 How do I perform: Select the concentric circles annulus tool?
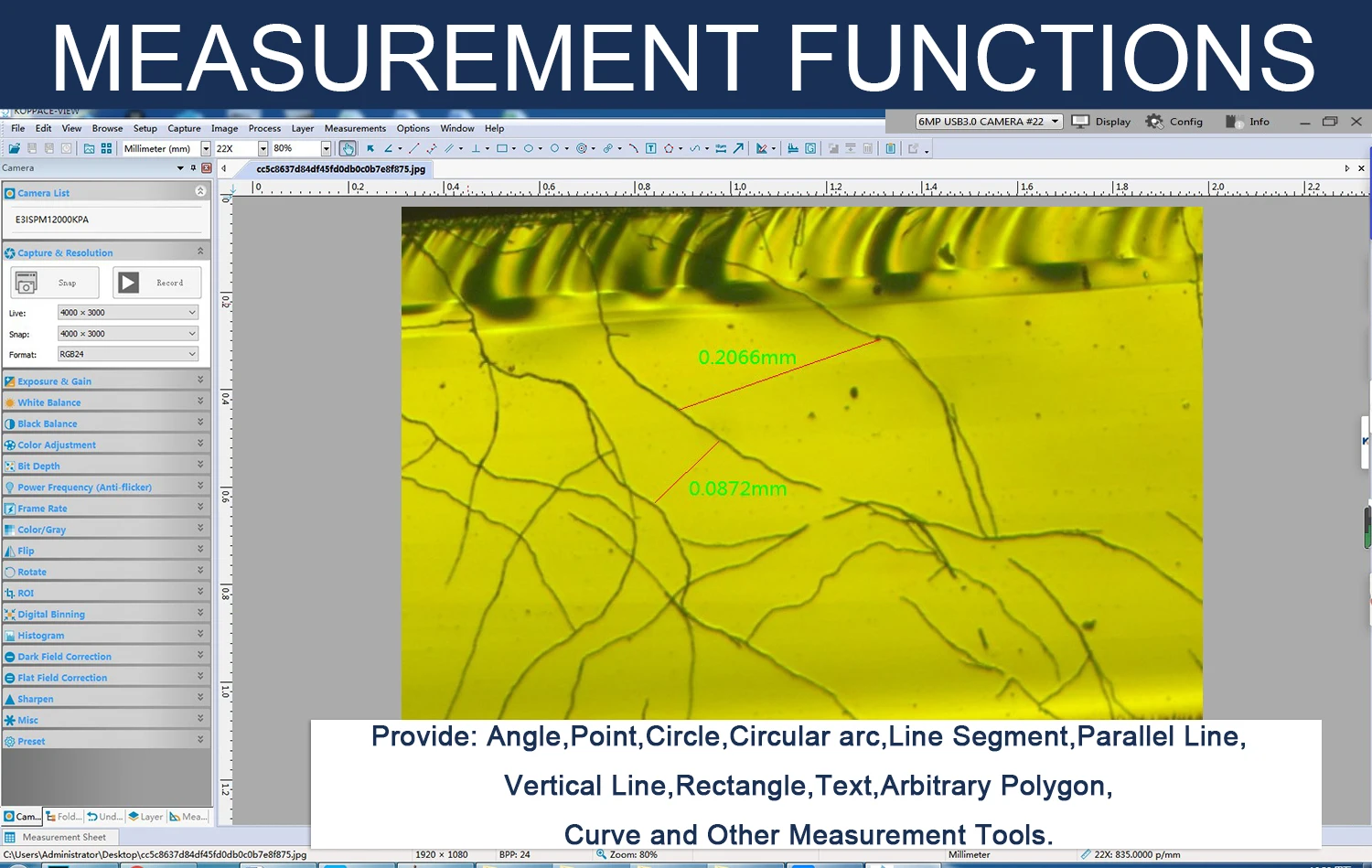pyautogui.click(x=582, y=148)
